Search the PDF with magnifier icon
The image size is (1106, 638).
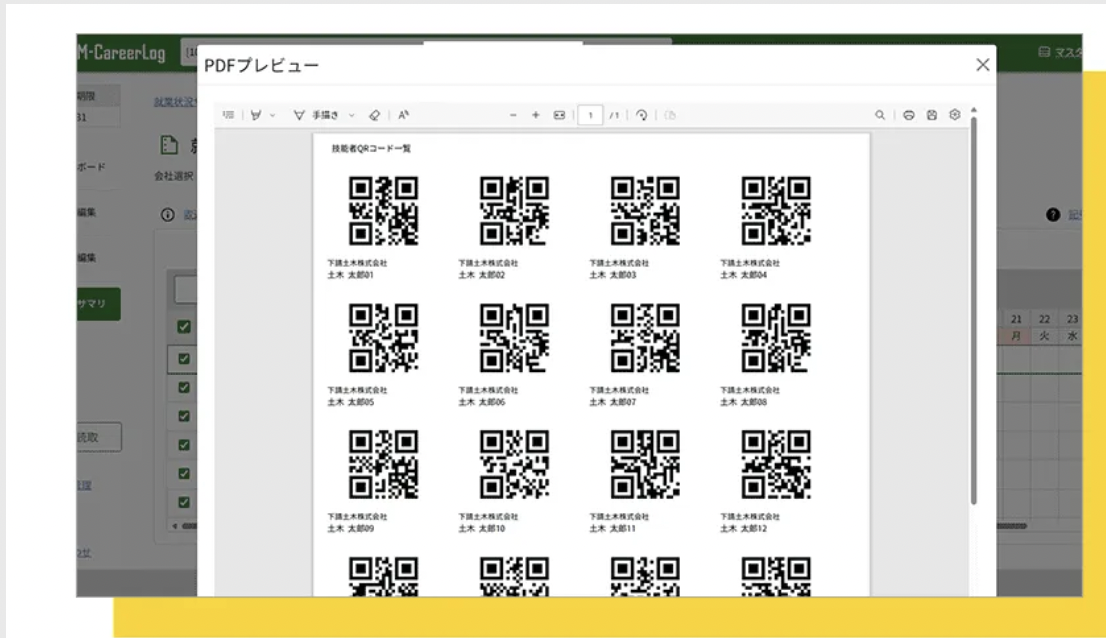pyautogui.click(x=880, y=115)
